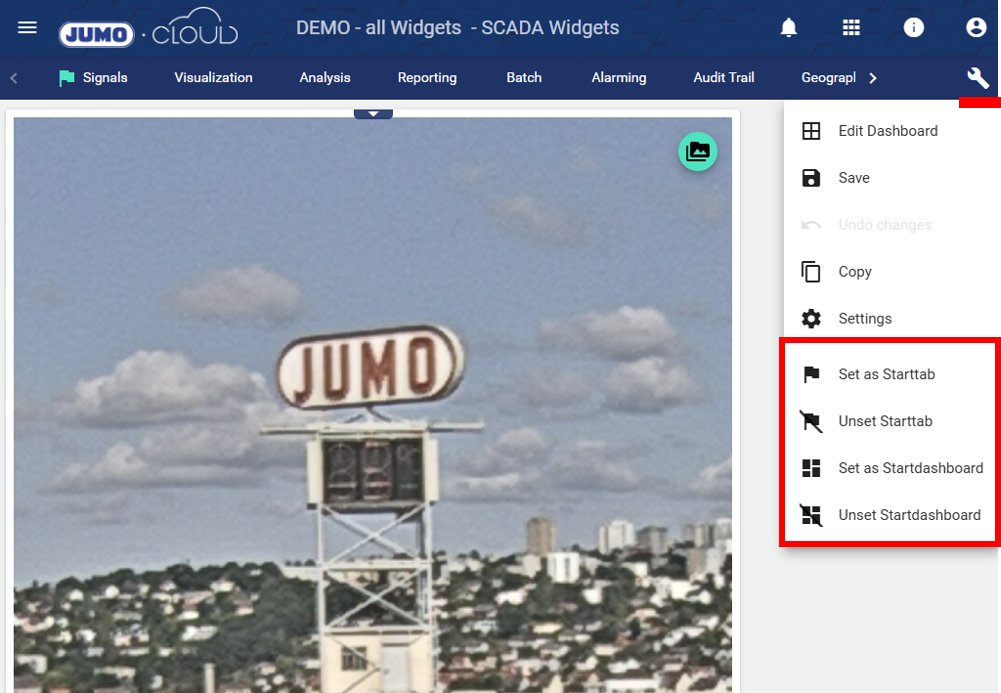Open Settings in the tools menu
The width and height of the screenshot is (1001, 693).
864,319
